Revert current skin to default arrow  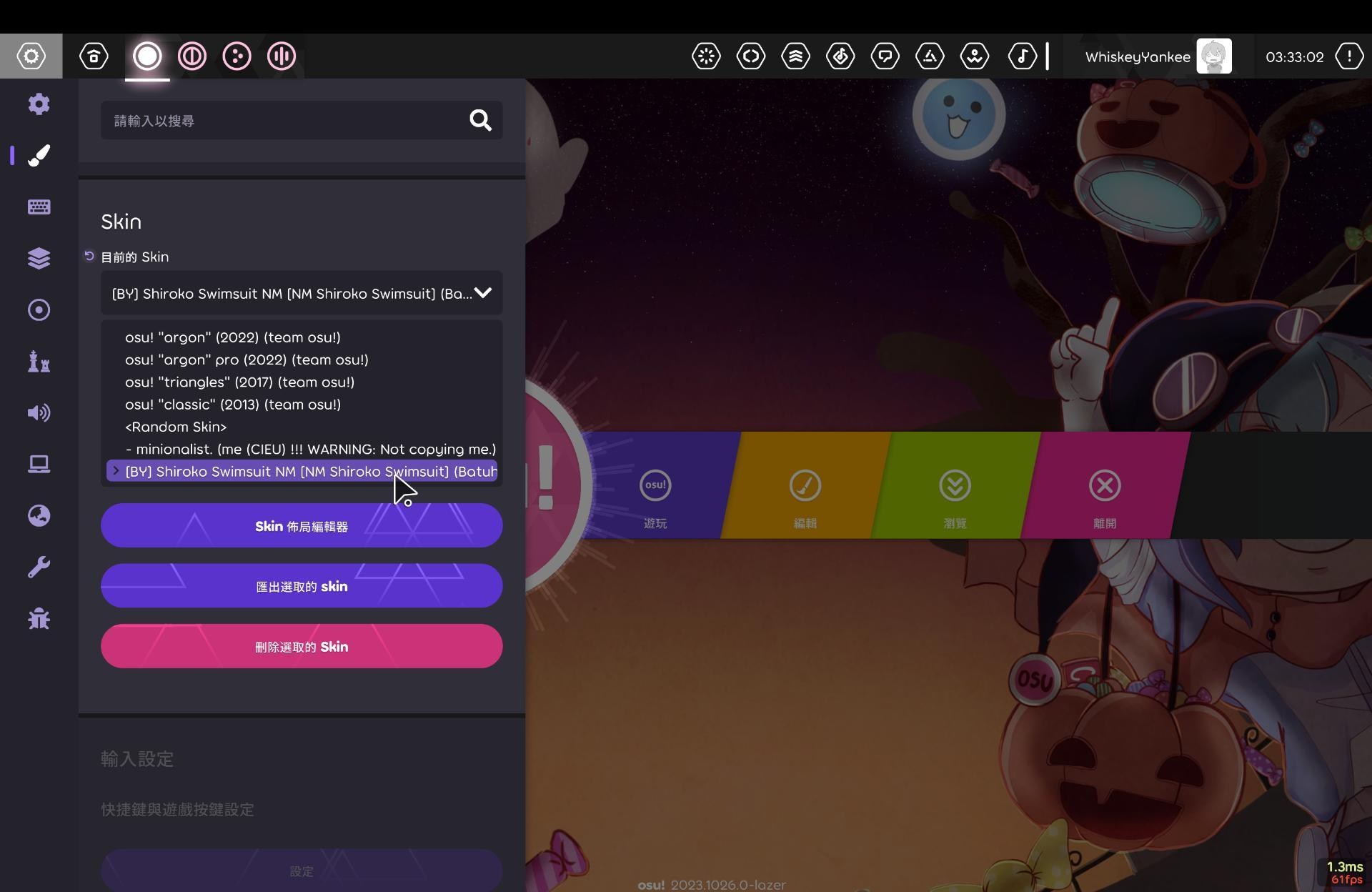[89, 257]
